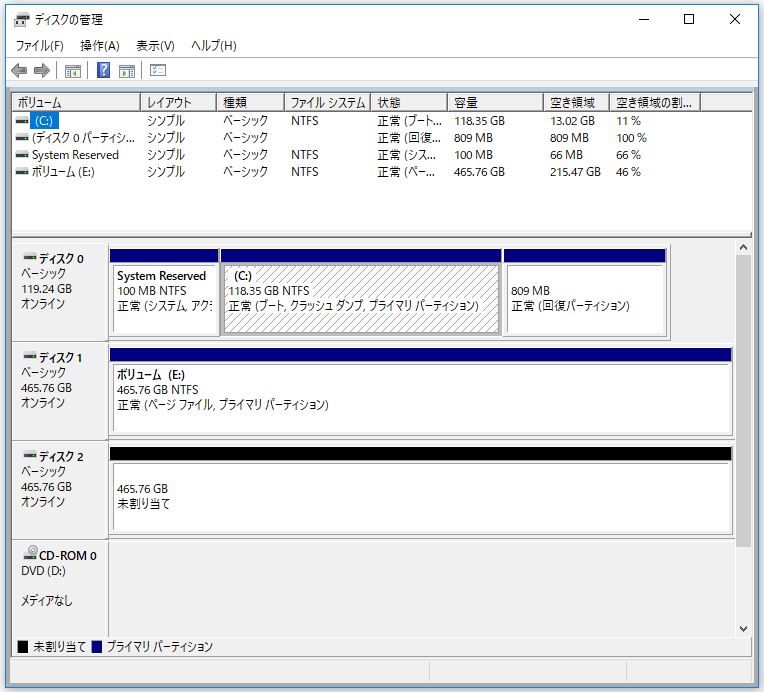Image resolution: width=764 pixels, height=692 pixels.
Task: Sort by the レイアウト column header
Action: click(x=178, y=102)
